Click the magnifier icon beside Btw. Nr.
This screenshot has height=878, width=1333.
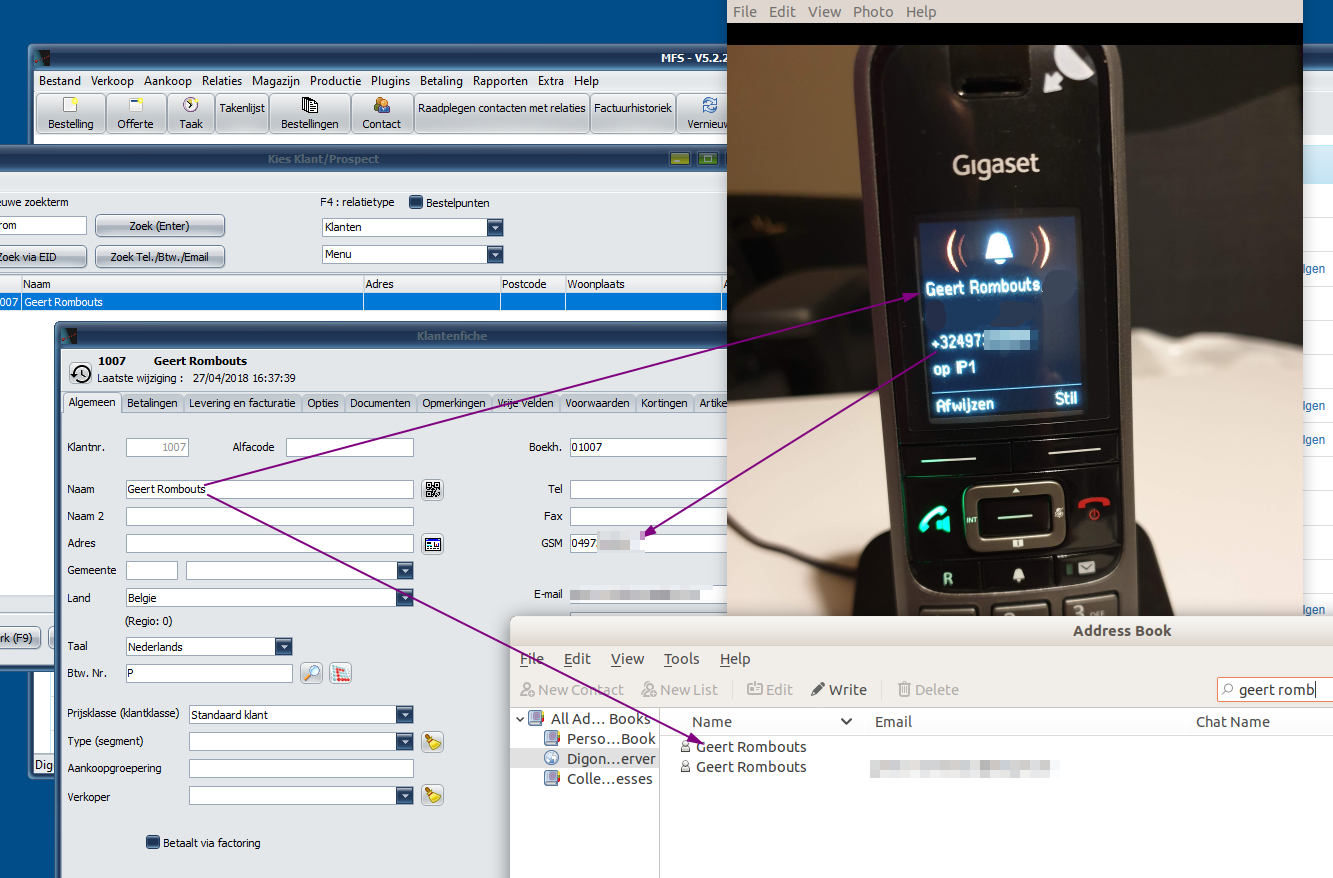[311, 673]
